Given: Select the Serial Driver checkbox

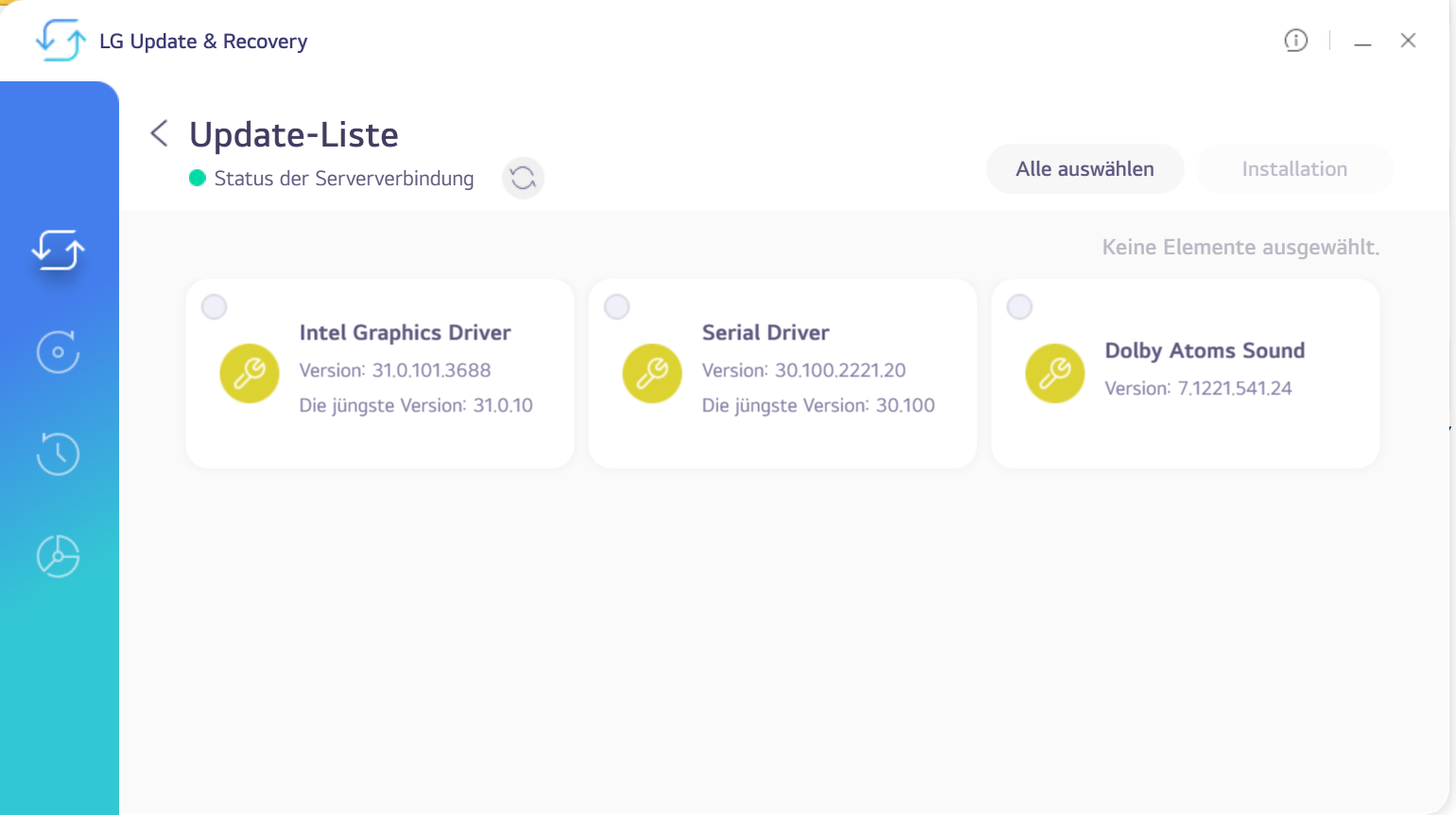Looking at the screenshot, I should point(617,307).
